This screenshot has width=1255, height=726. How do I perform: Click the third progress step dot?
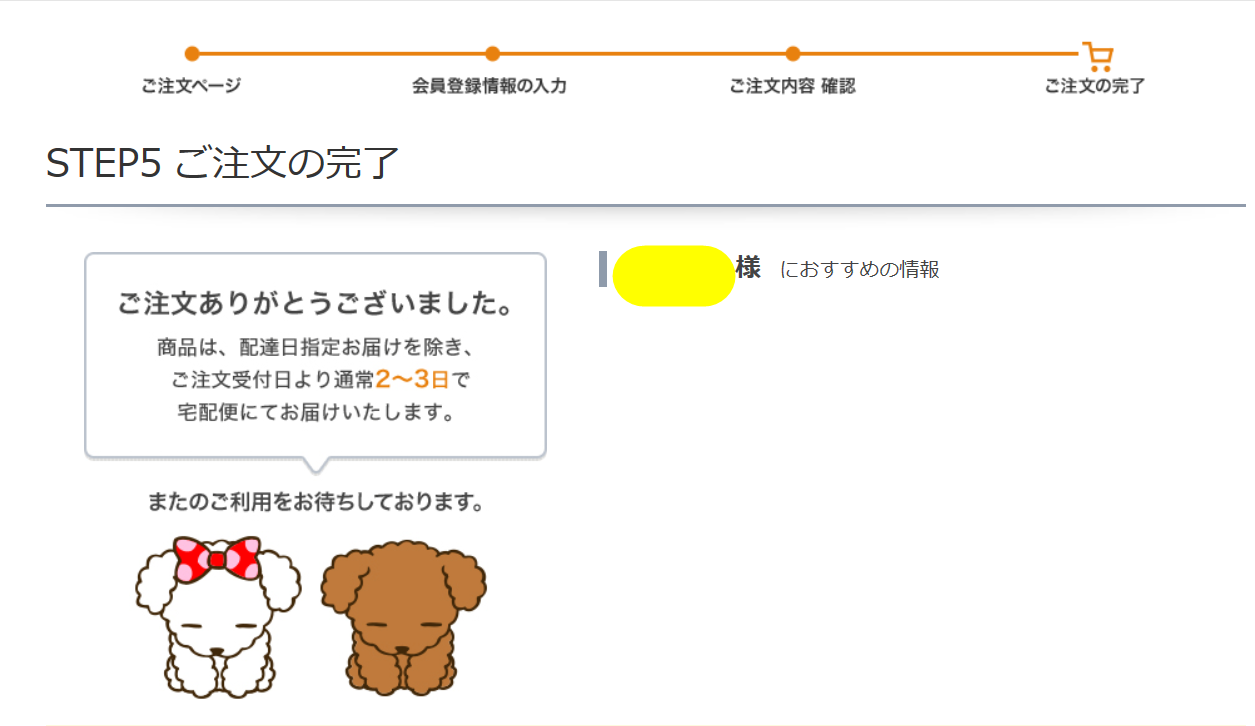coord(793,54)
